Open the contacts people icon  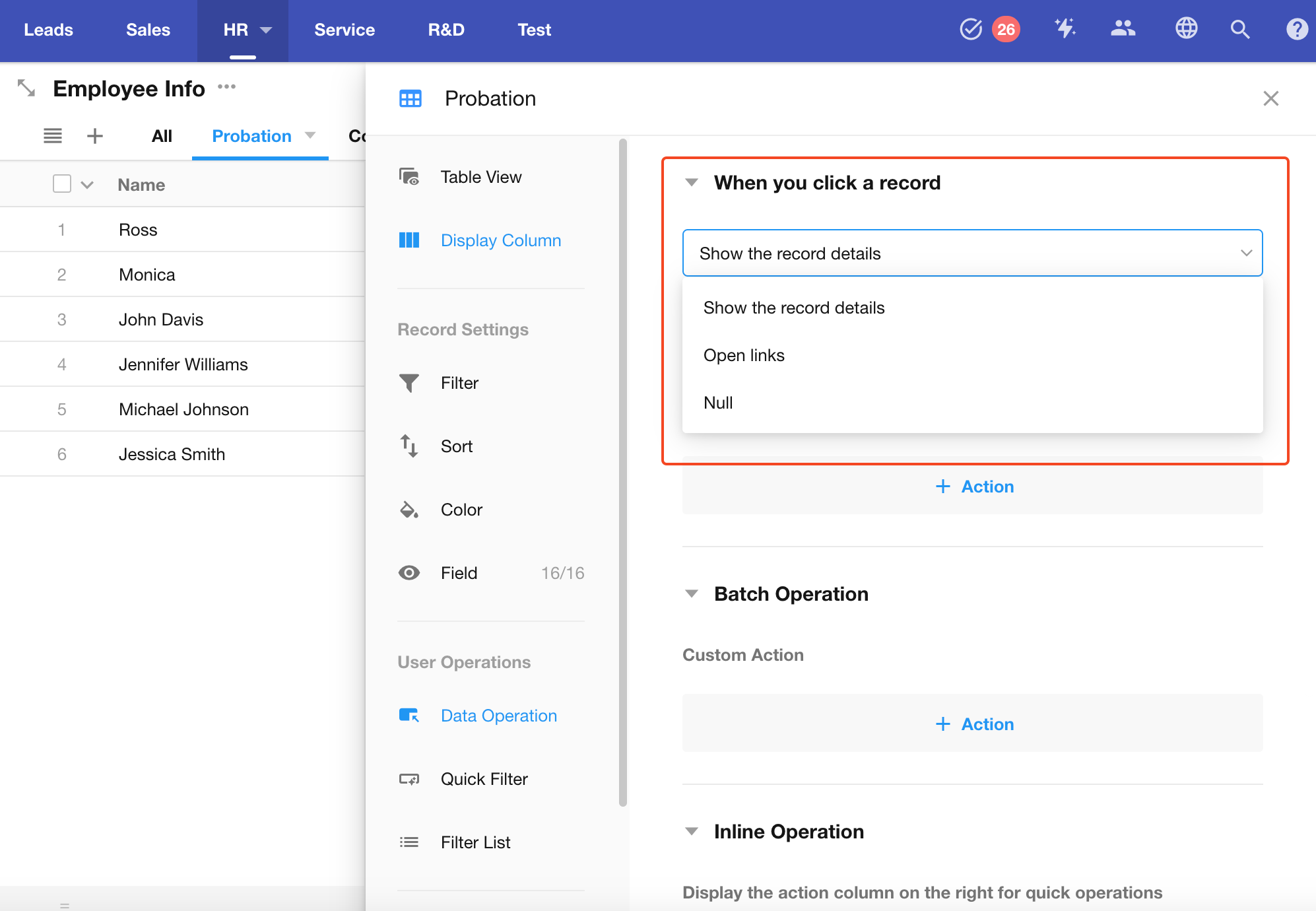(1123, 29)
